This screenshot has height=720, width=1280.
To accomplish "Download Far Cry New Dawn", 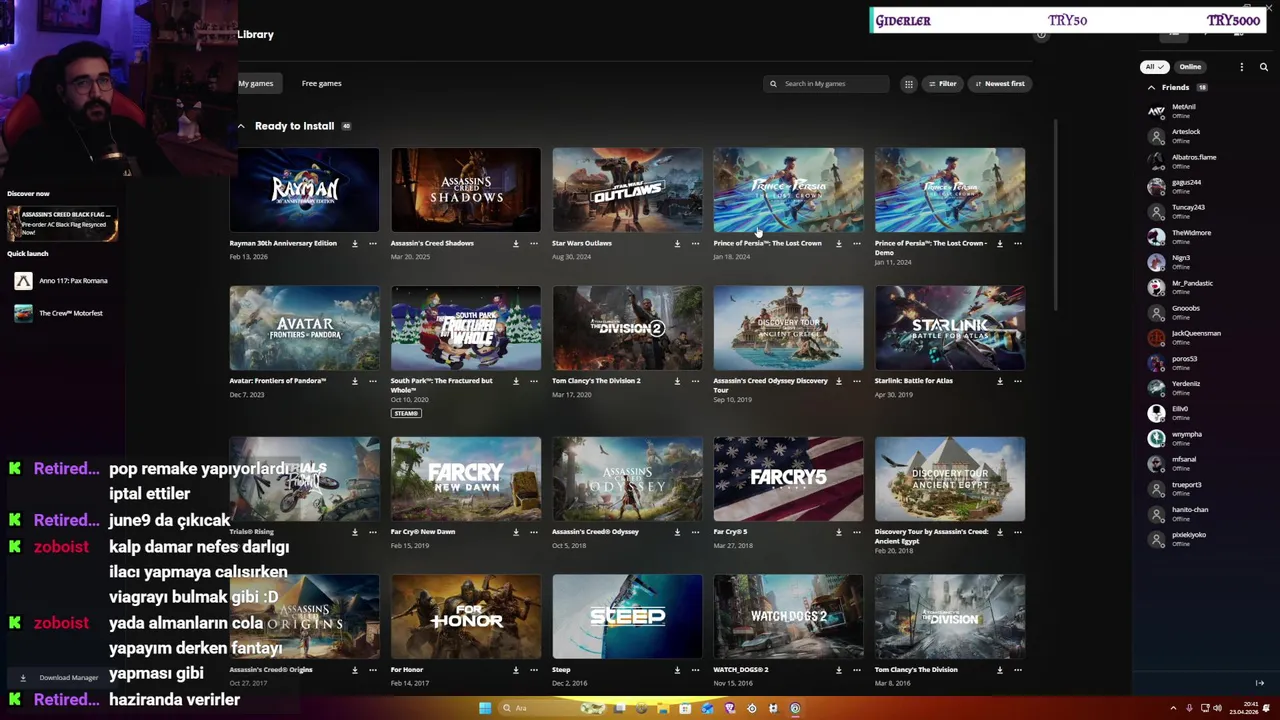I will tap(516, 532).
